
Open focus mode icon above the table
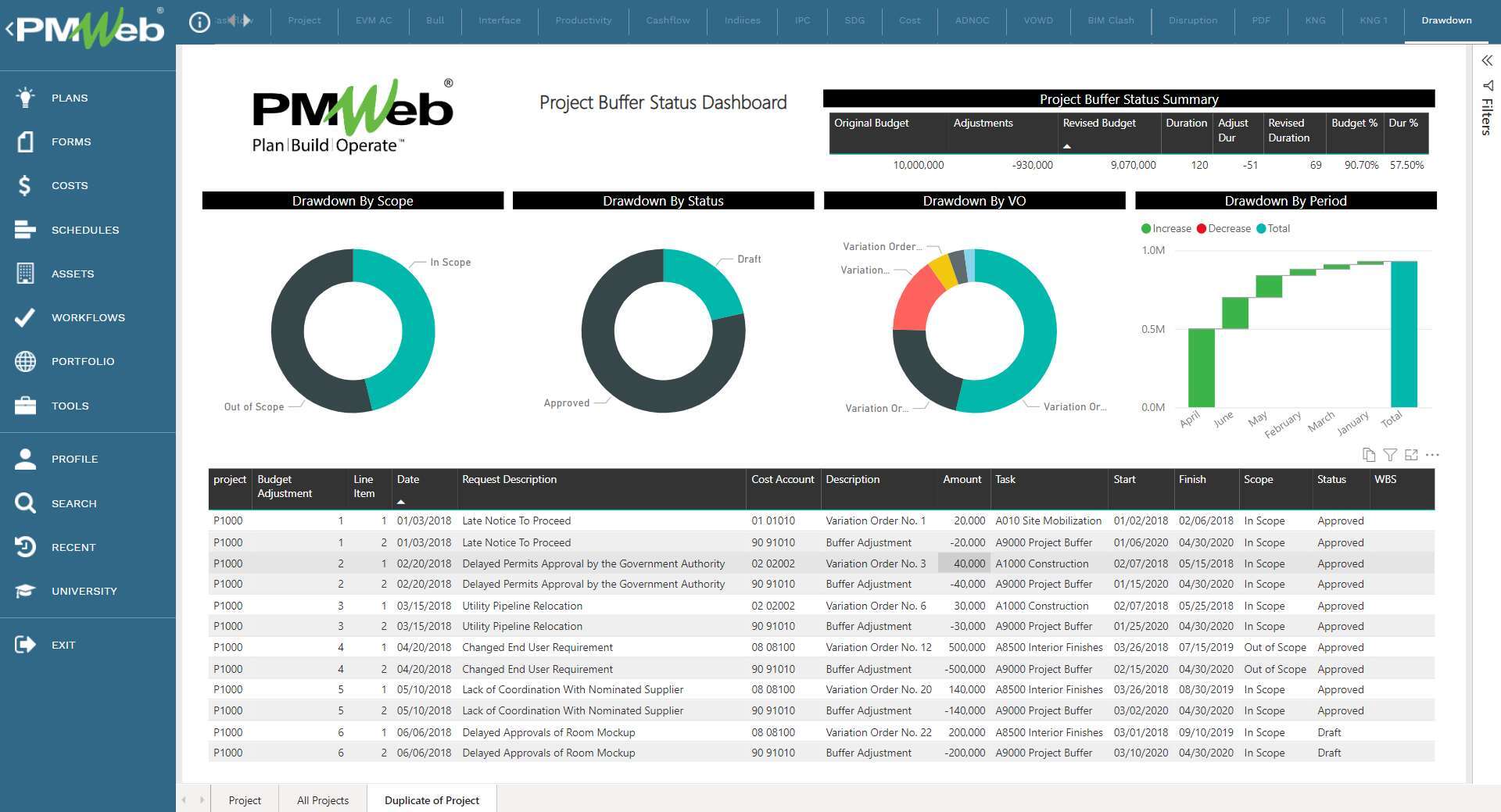1410,455
